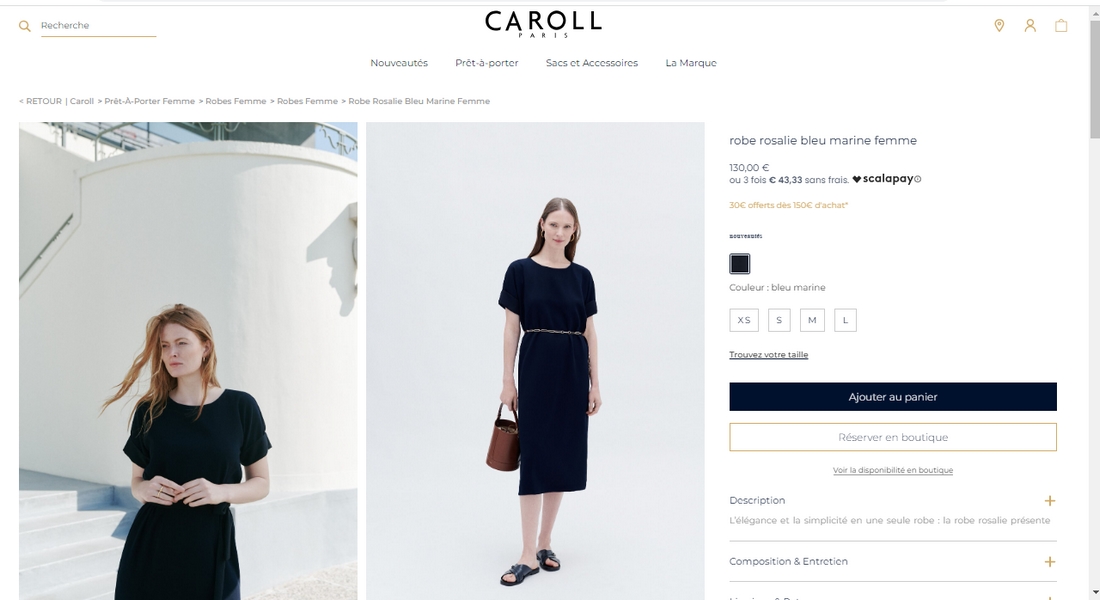Open Trouvez votre taille link
The width and height of the screenshot is (1100, 600).
point(768,354)
